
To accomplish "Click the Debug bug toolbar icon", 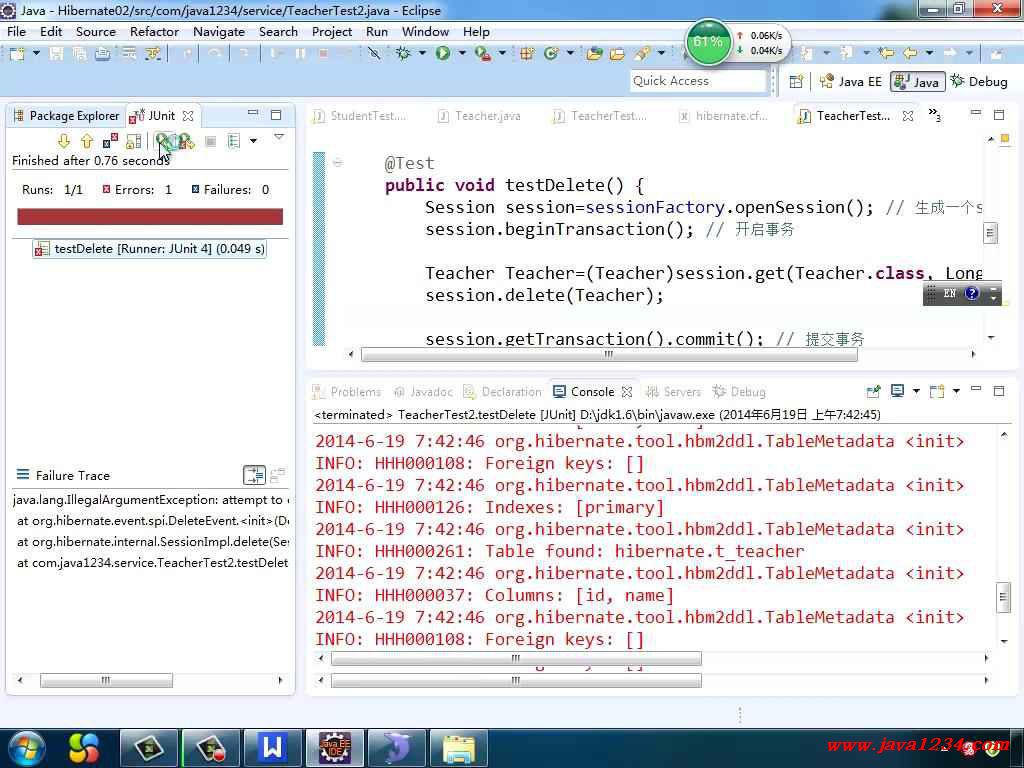I will tap(403, 54).
